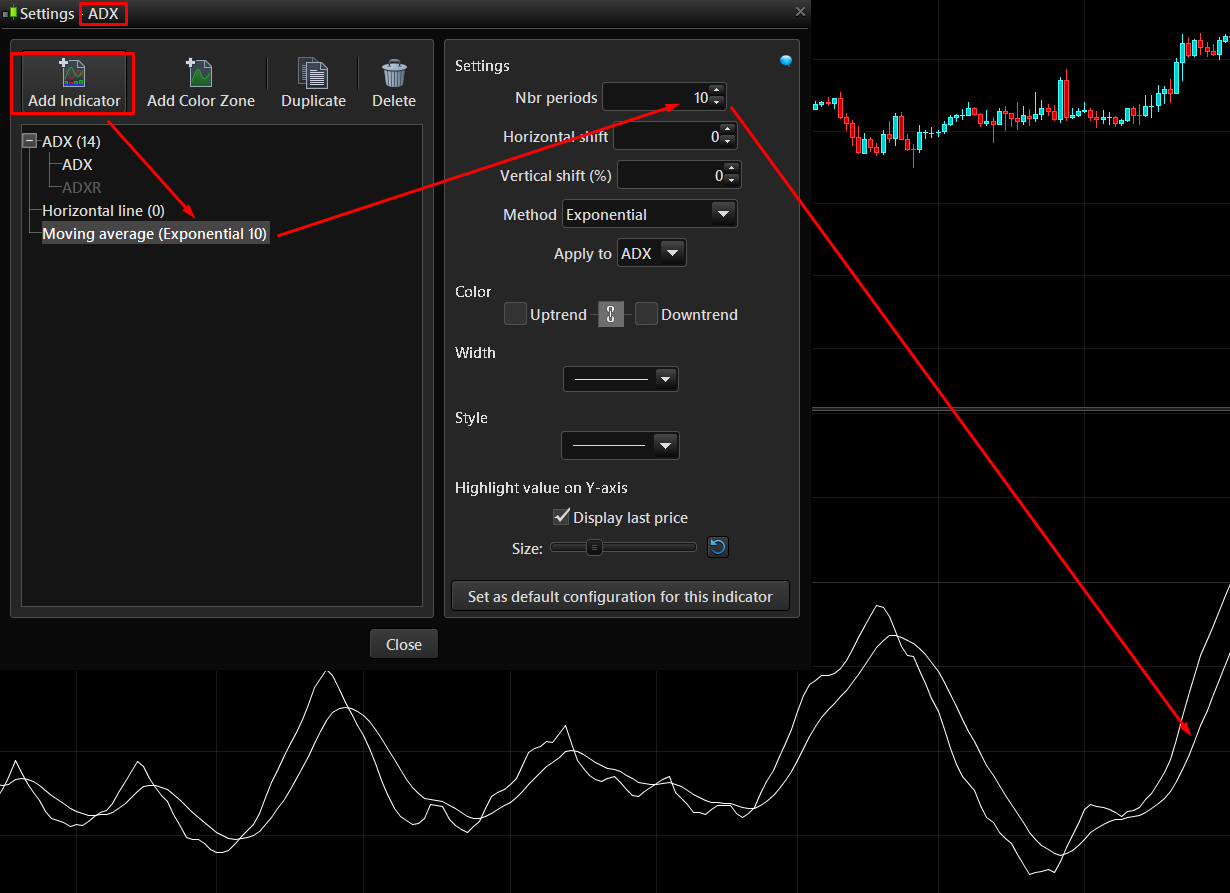
Task: Collapse the ADX (14) tree node
Action: [x=30, y=141]
